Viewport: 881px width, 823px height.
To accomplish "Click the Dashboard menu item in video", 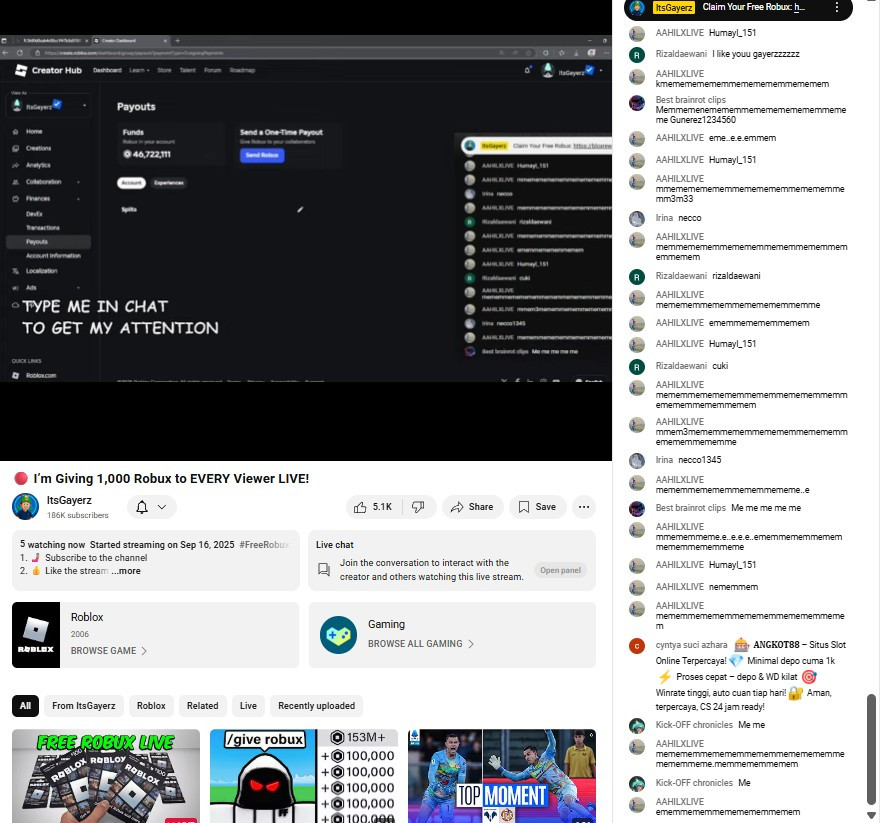I will point(107,70).
